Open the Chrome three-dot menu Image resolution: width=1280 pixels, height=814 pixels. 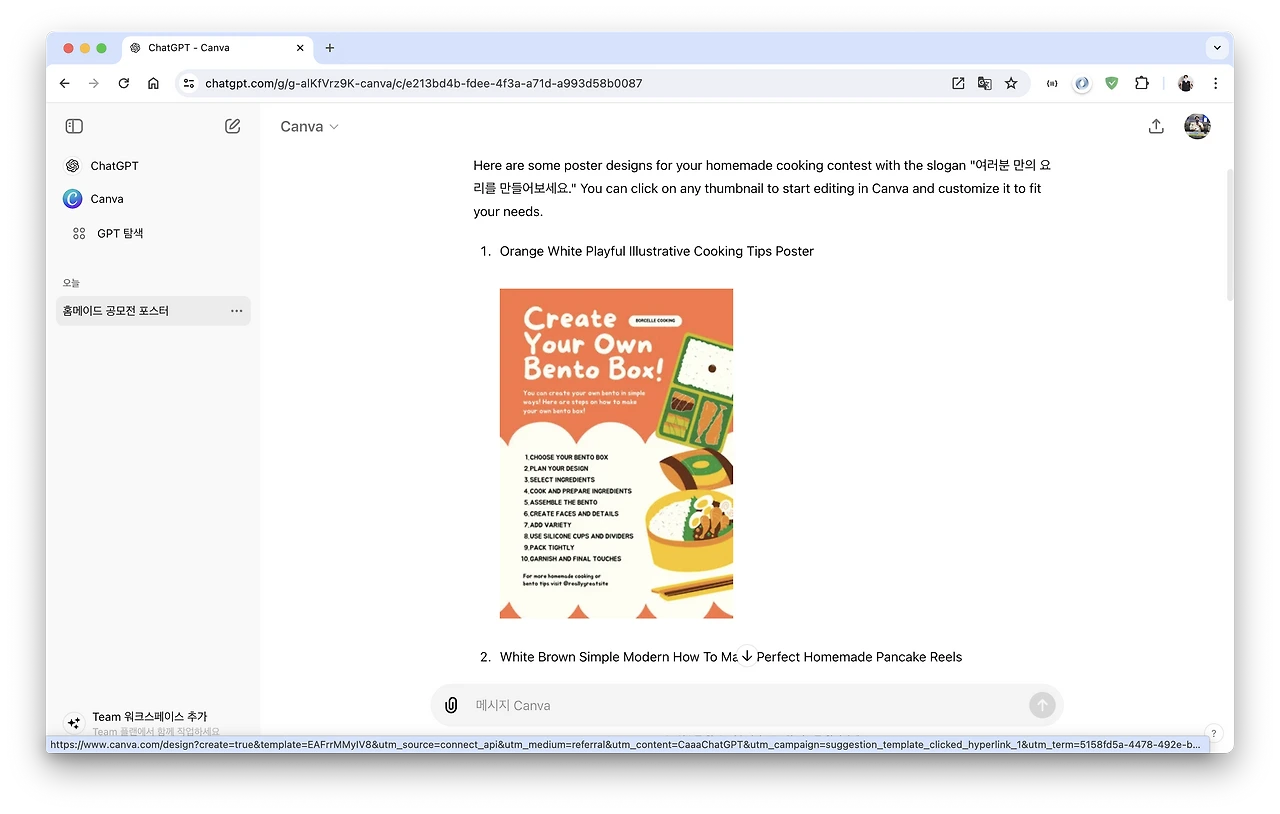pyautogui.click(x=1216, y=83)
